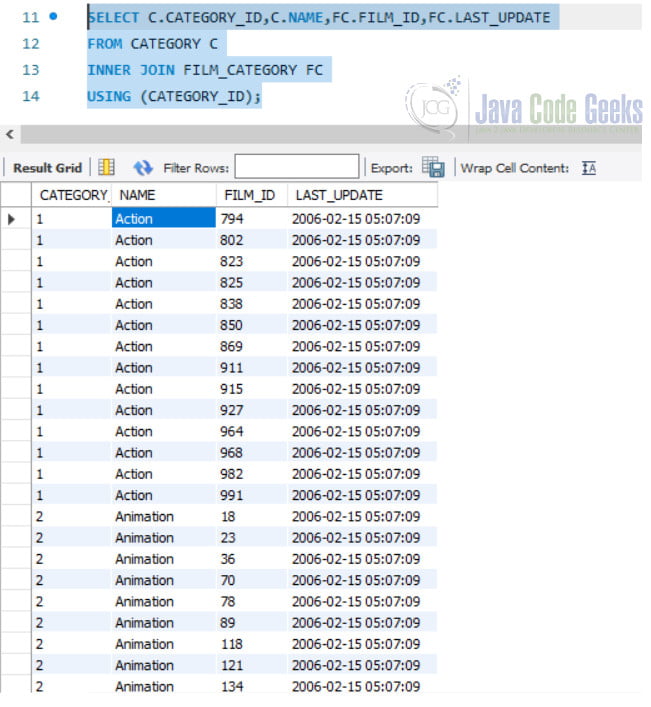
Task: Select the FILM_ID cell 823
Action: 251,261
